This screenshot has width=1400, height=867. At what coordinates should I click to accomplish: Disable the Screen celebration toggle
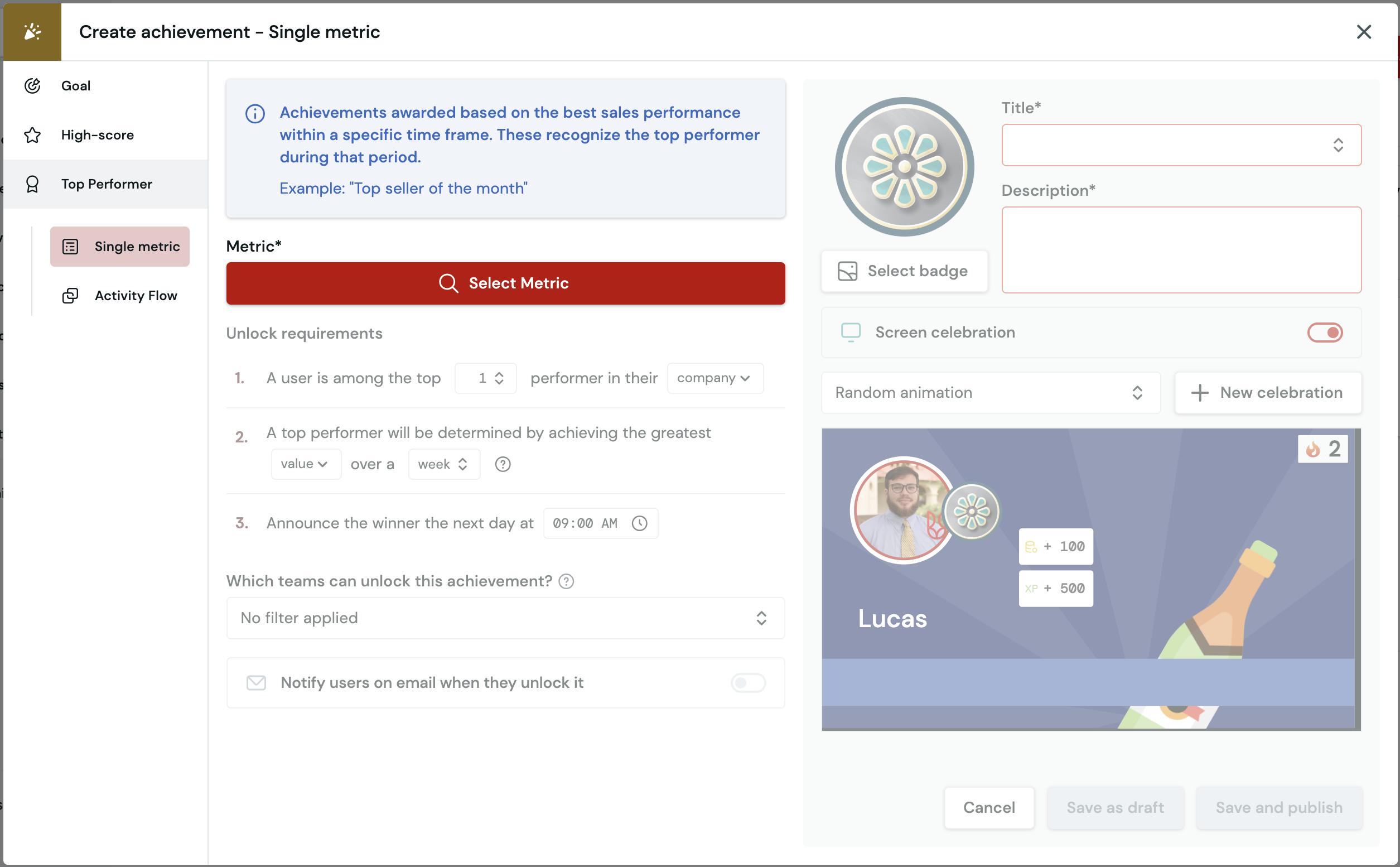[1325, 332]
